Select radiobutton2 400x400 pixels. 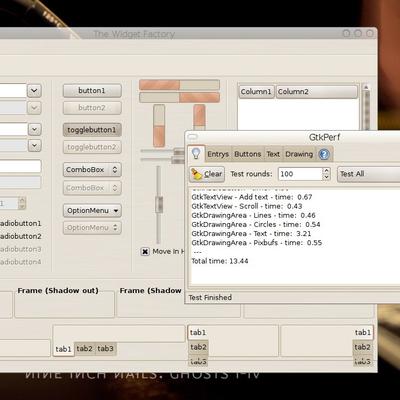[20, 236]
